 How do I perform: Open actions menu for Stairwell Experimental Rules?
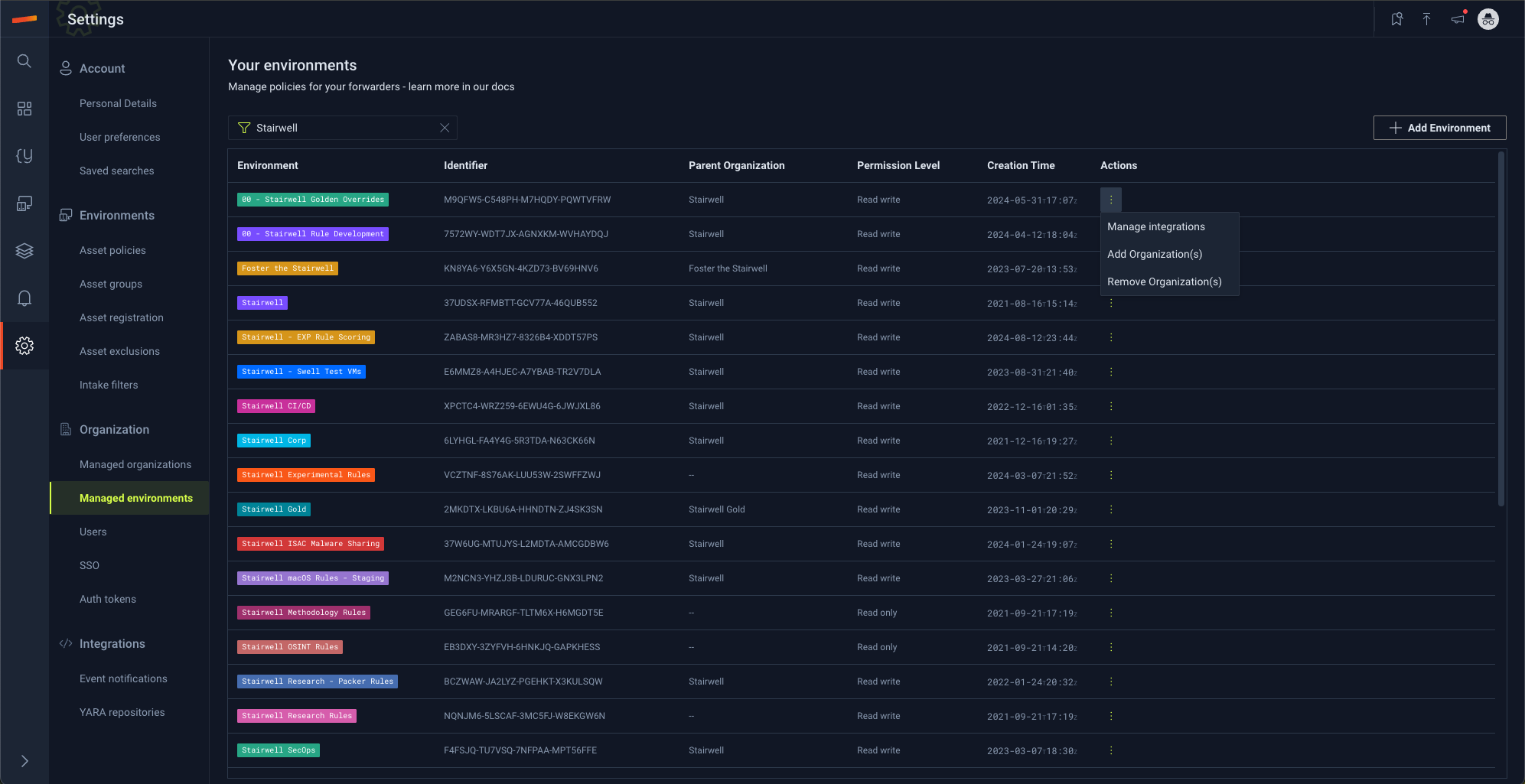point(1111,475)
